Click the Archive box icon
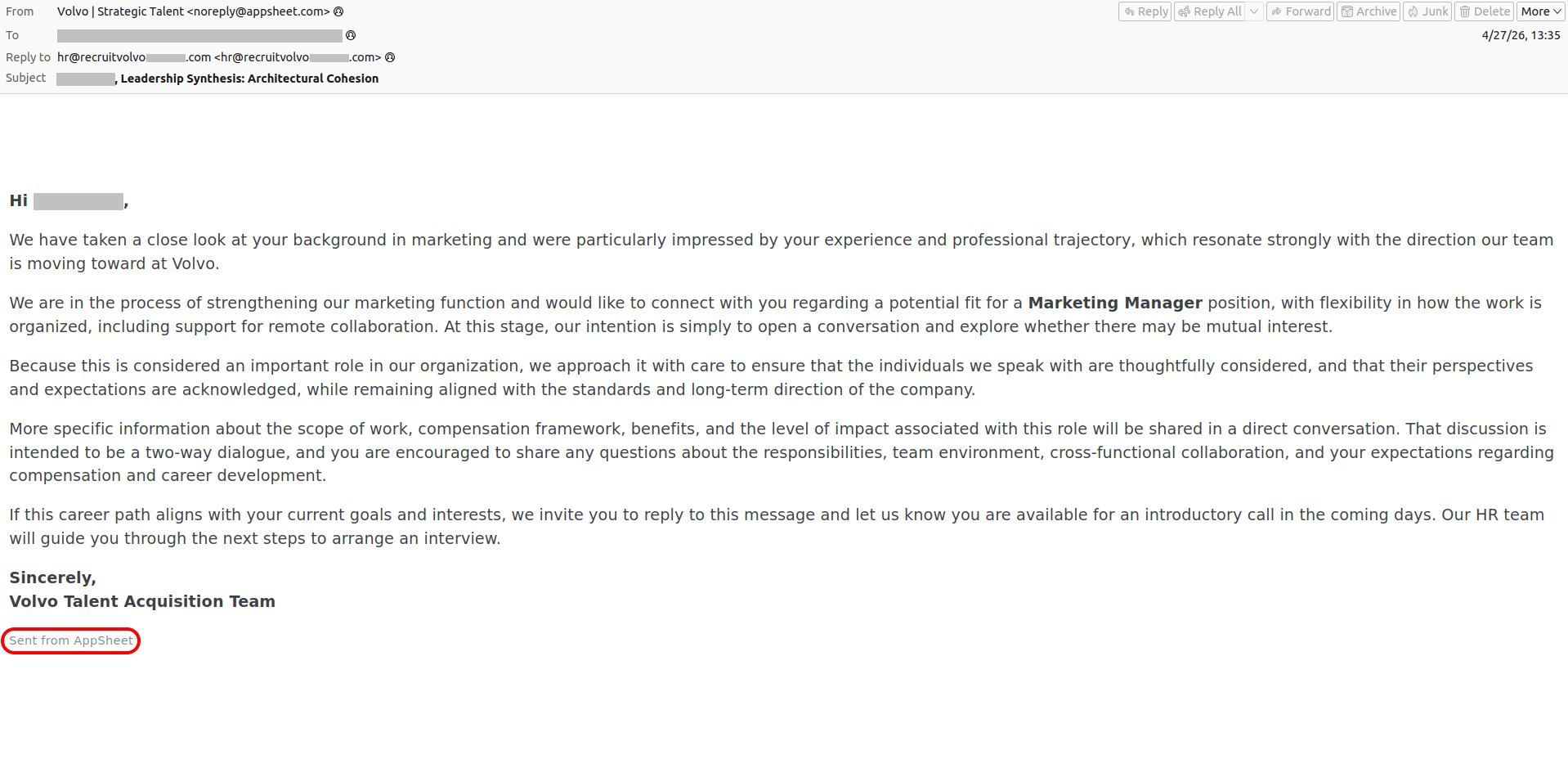The width and height of the screenshot is (1568, 782). click(1347, 11)
